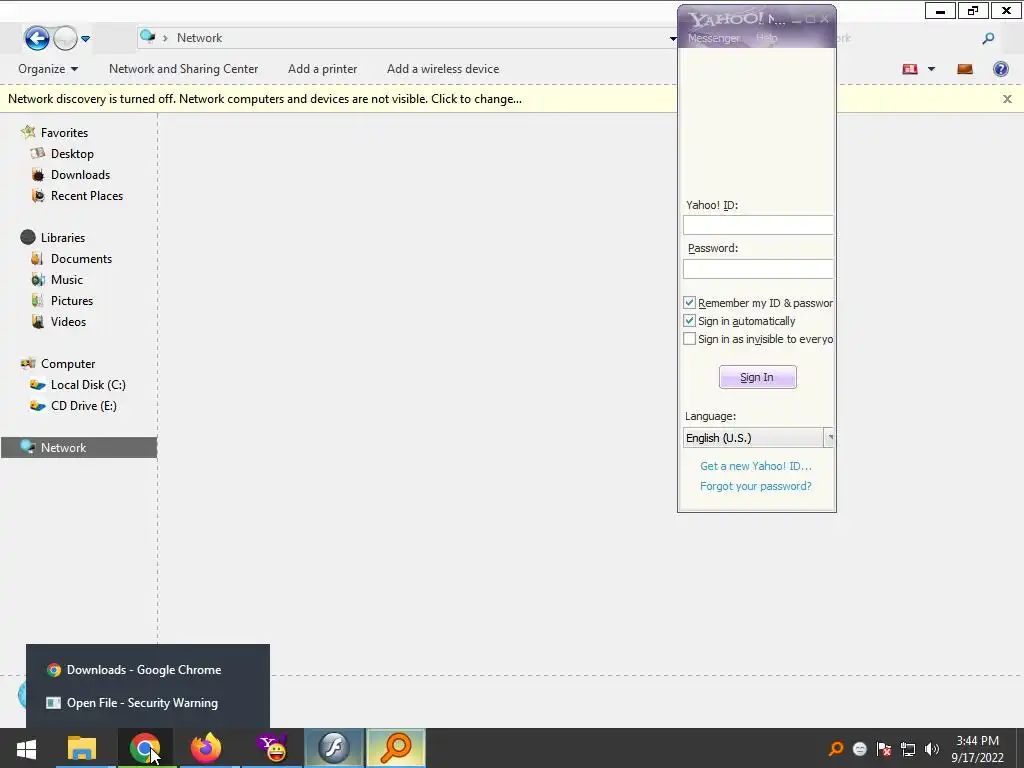Open the Help menu in Yahoo! Messenger
This screenshot has height=768, width=1024.
coord(767,38)
